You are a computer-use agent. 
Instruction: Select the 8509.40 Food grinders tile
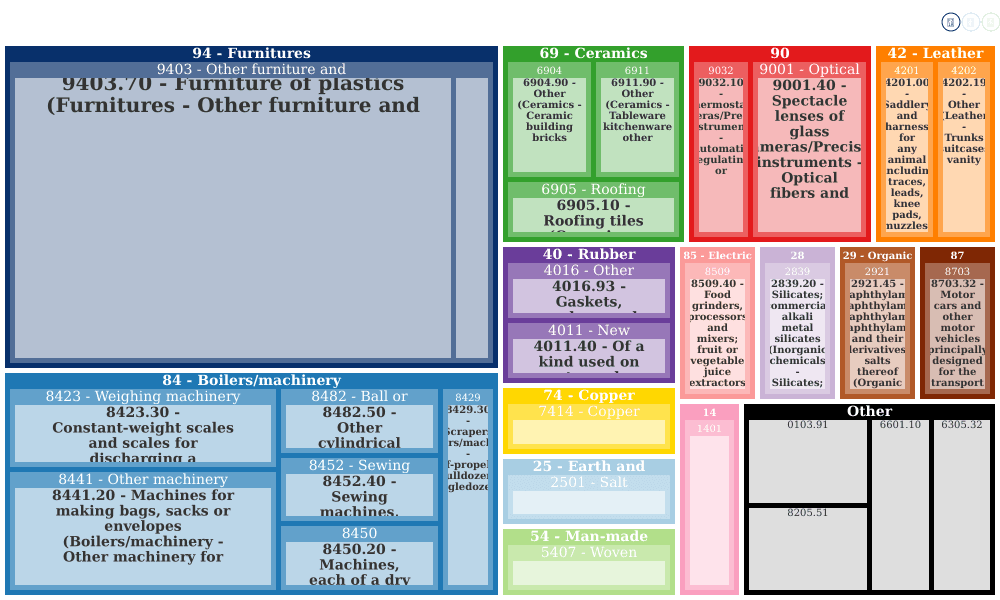pyautogui.click(x=717, y=333)
